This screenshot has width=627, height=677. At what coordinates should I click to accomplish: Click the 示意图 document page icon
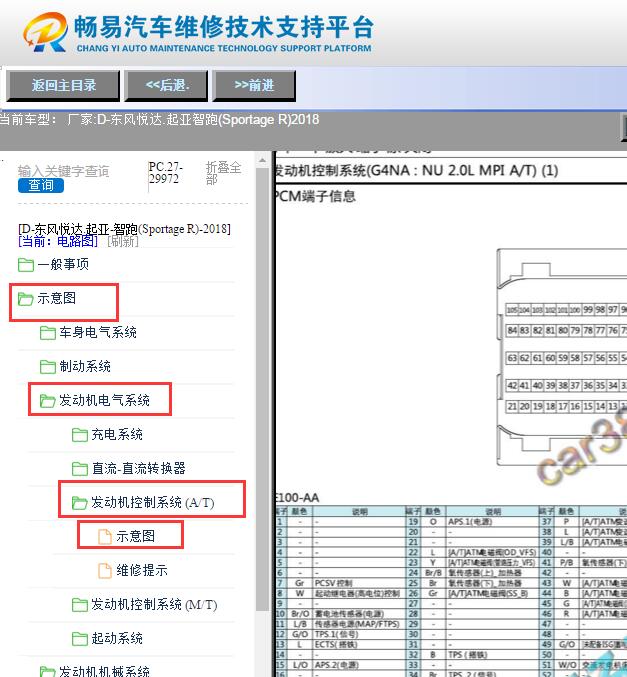click(104, 537)
